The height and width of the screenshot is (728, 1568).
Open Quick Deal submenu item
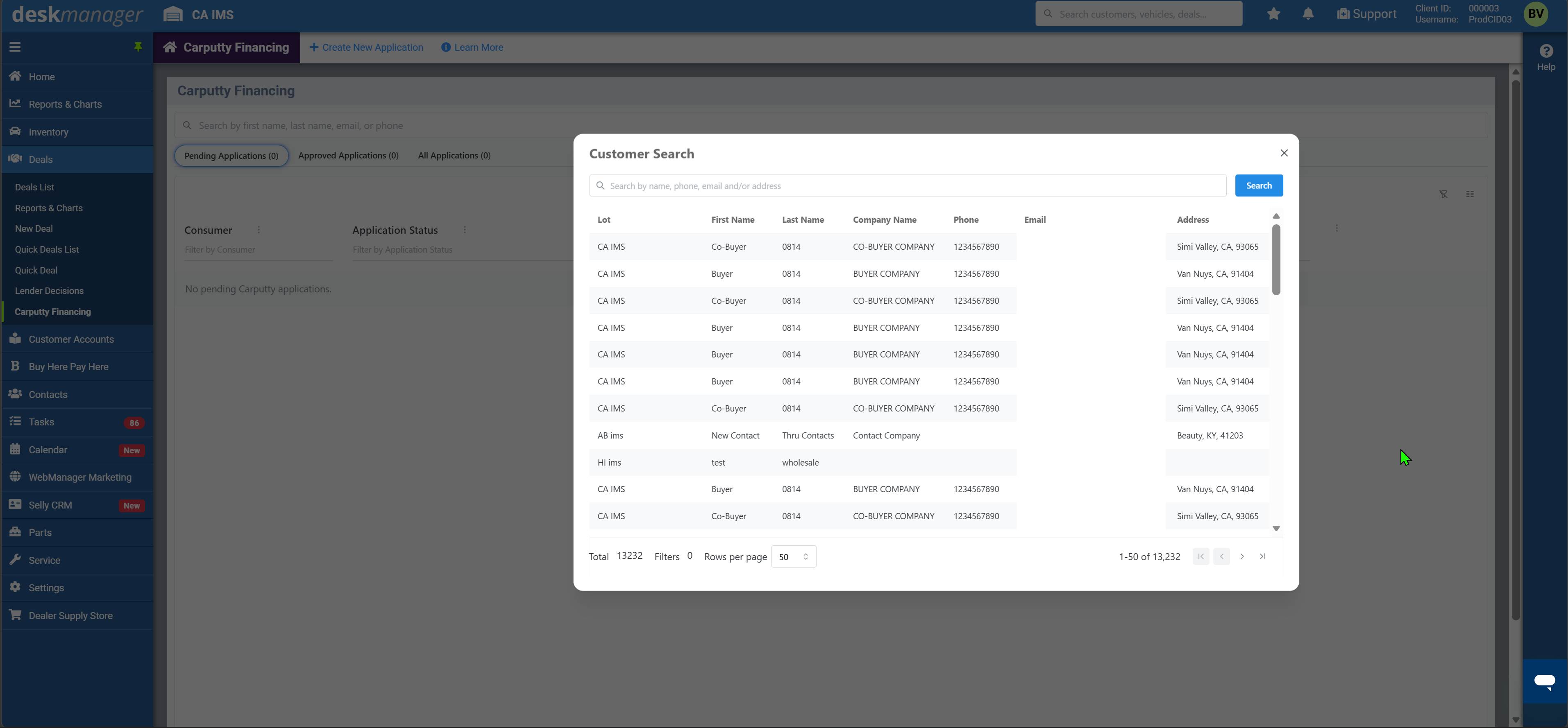(36, 270)
